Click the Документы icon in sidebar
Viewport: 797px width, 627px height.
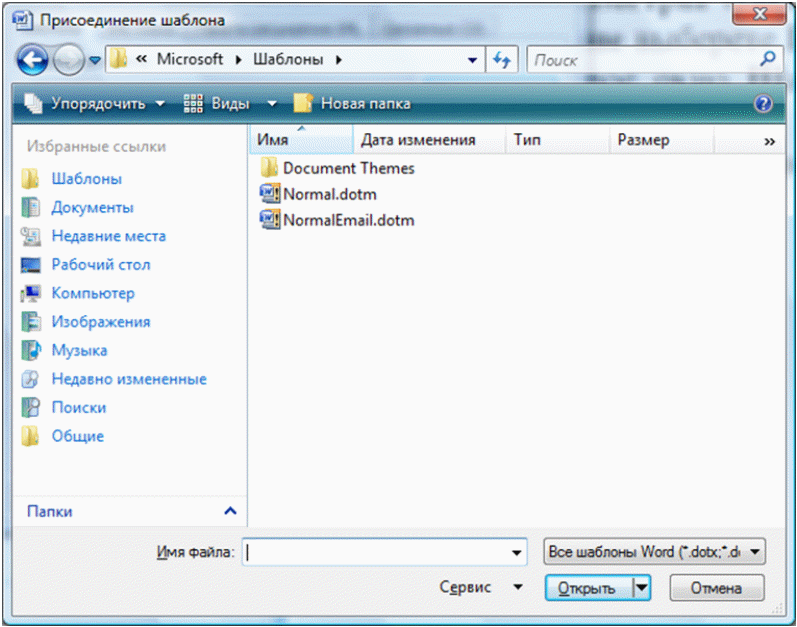30,207
